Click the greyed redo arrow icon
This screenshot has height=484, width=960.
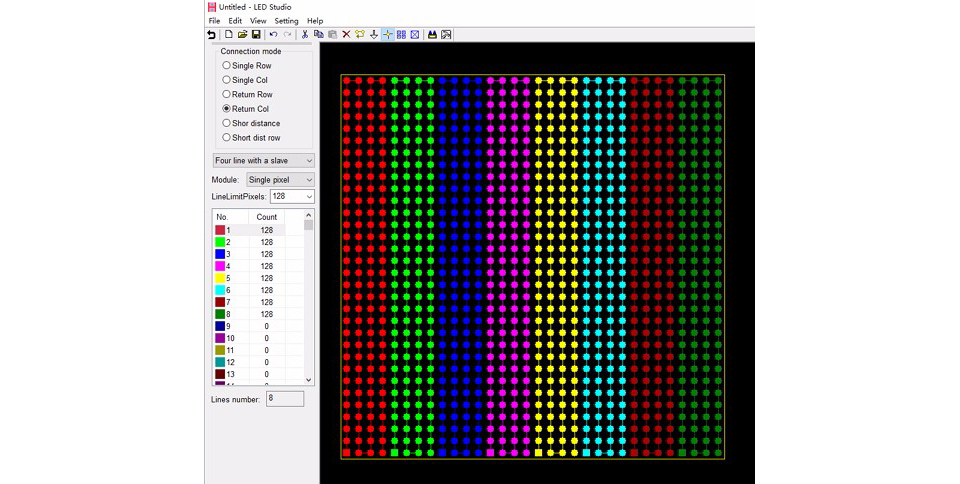[287, 35]
